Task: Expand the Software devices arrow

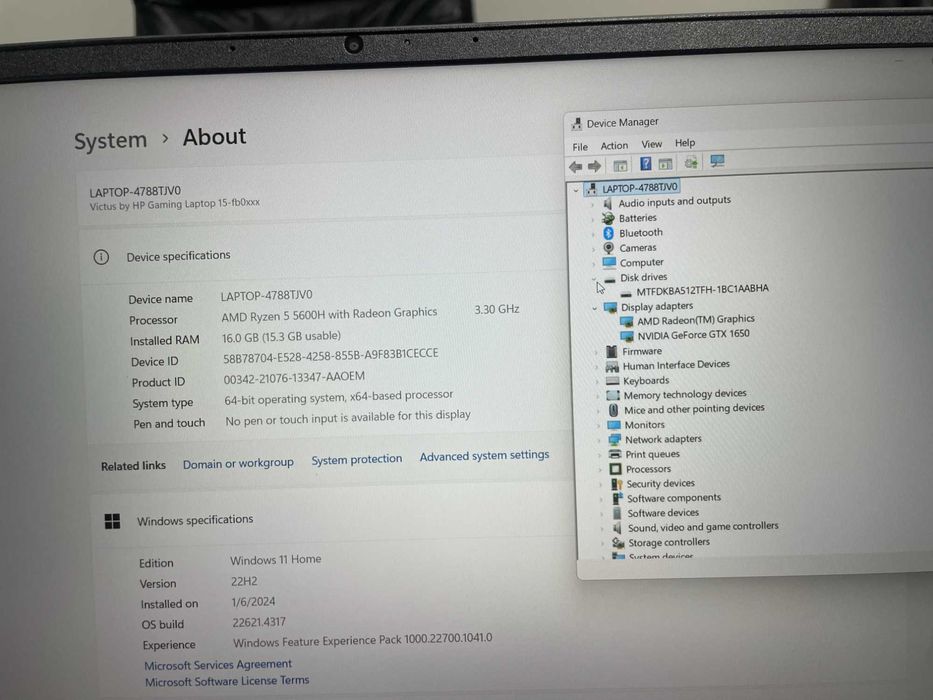Action: tap(601, 514)
